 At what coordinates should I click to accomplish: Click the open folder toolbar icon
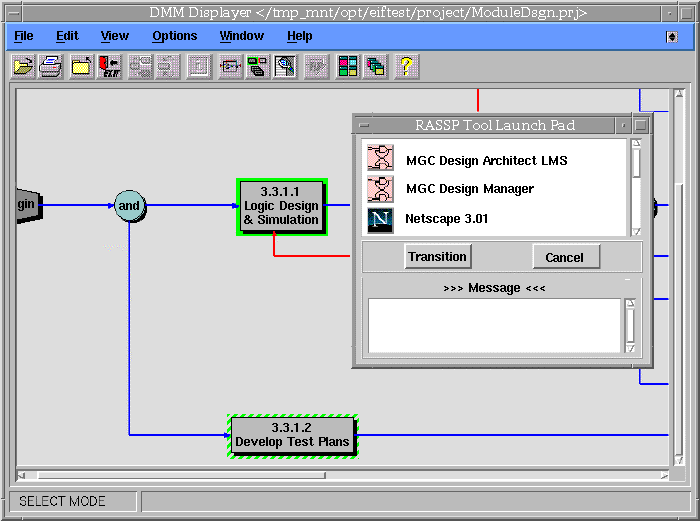click(x=22, y=67)
